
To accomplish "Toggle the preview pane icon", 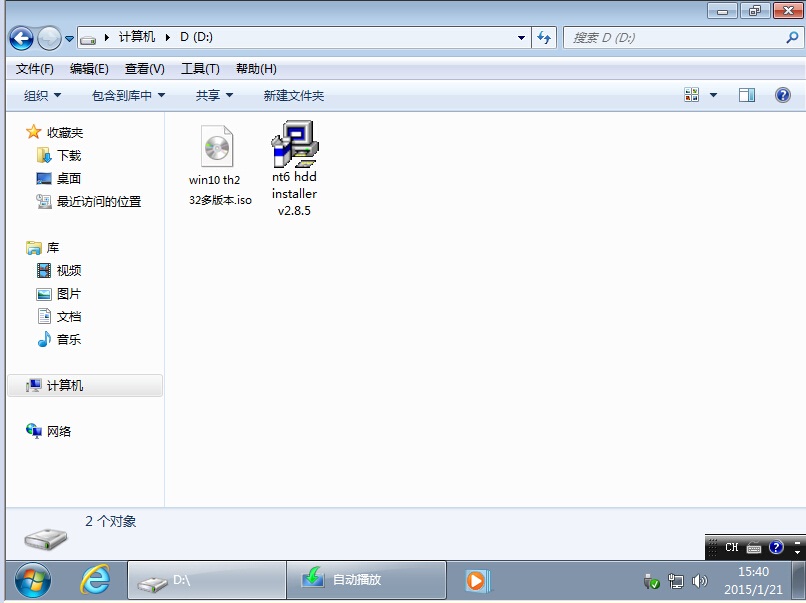I will [746, 94].
